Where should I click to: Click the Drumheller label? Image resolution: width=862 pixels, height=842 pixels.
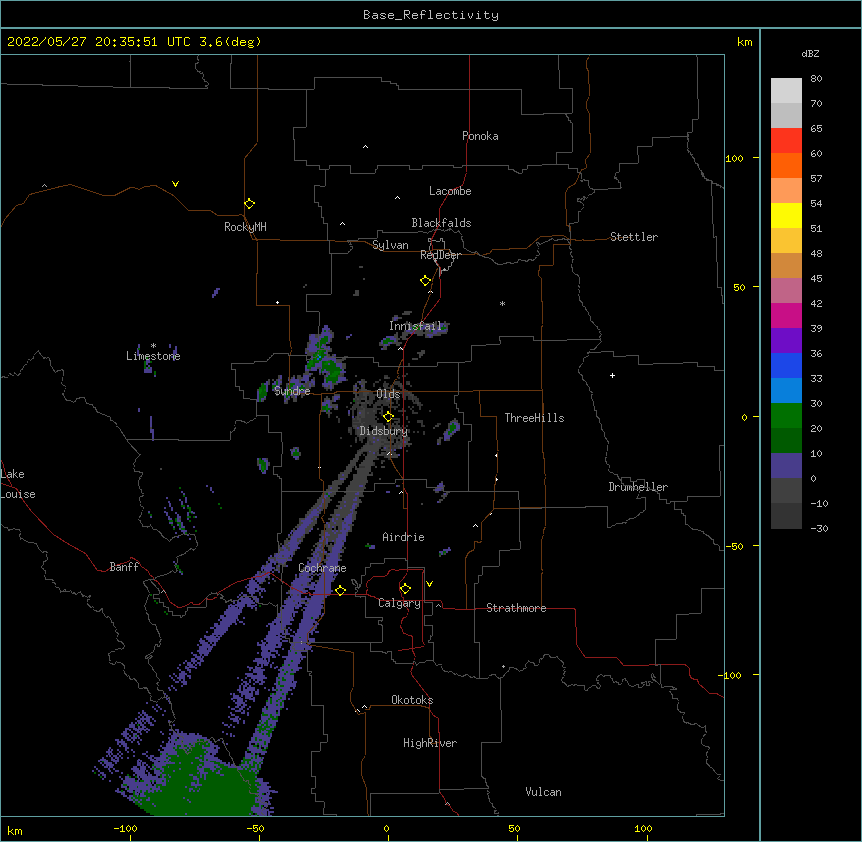coord(638,487)
